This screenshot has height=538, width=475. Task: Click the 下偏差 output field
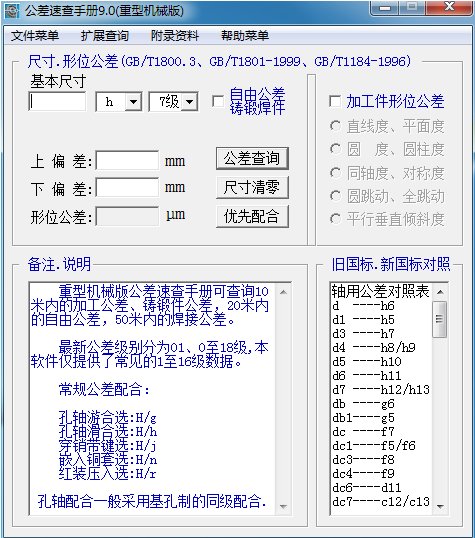(x=127, y=187)
